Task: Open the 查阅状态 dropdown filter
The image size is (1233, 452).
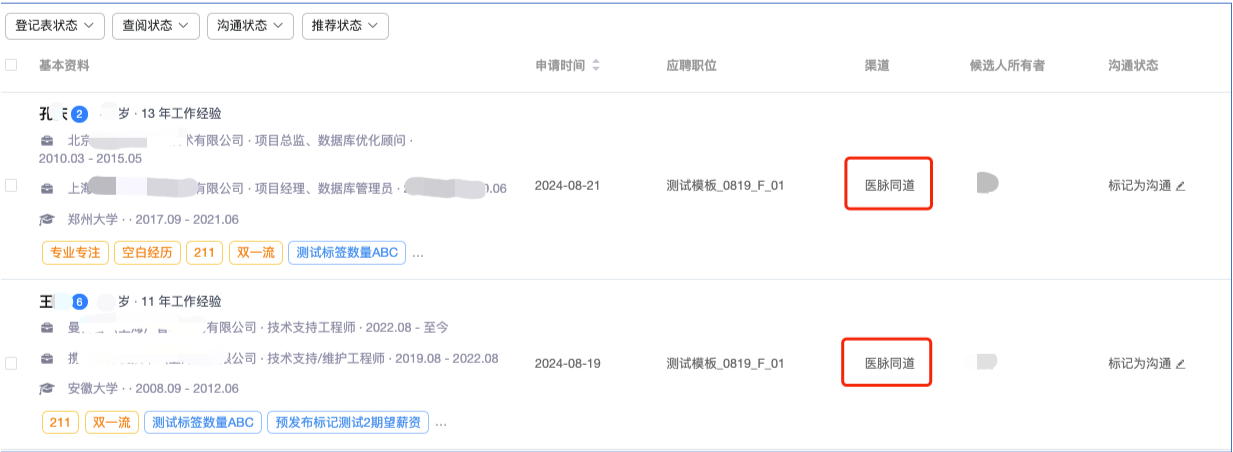Action: (155, 26)
